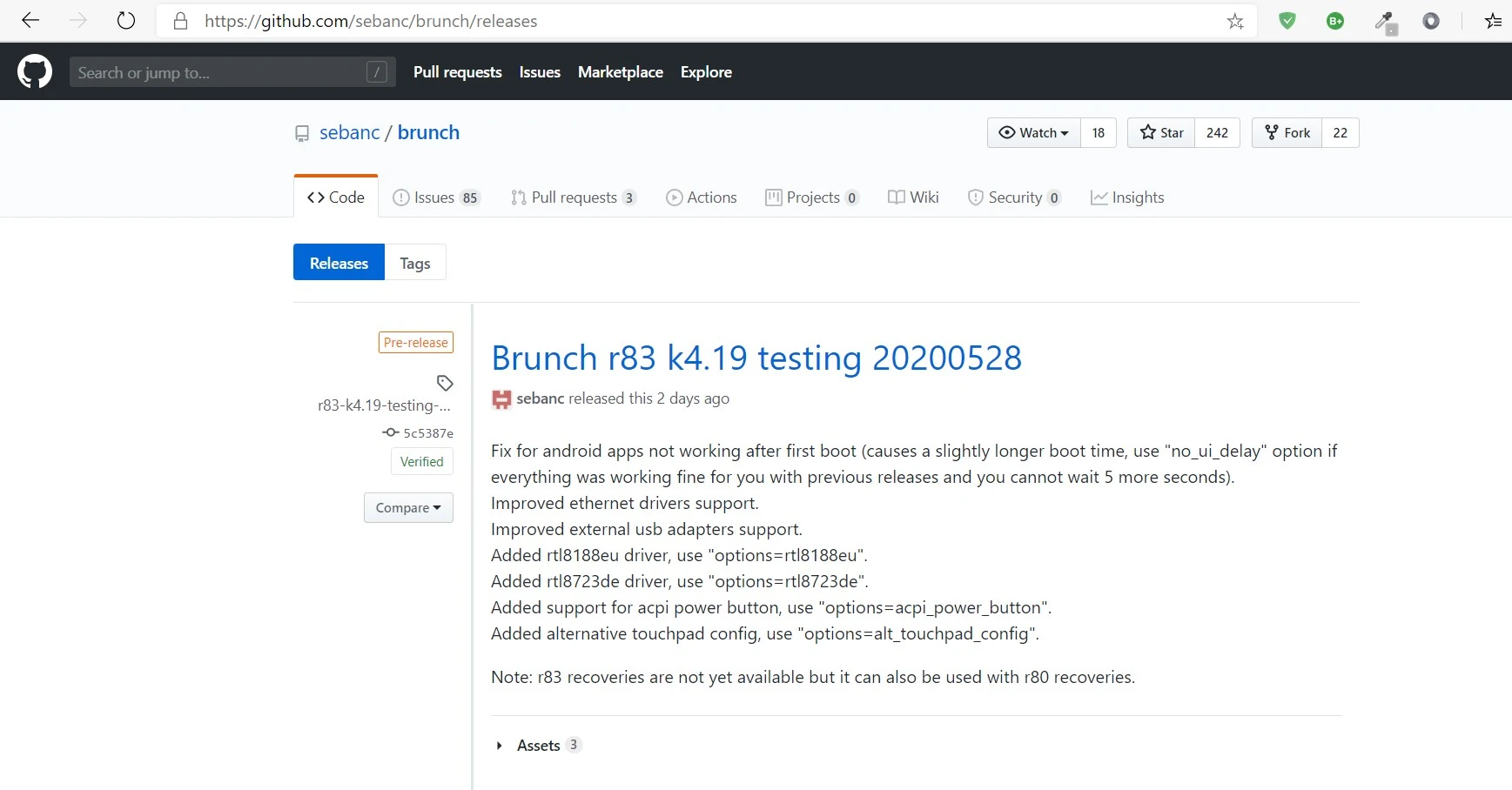Switch to the Security tab

tap(1015, 197)
